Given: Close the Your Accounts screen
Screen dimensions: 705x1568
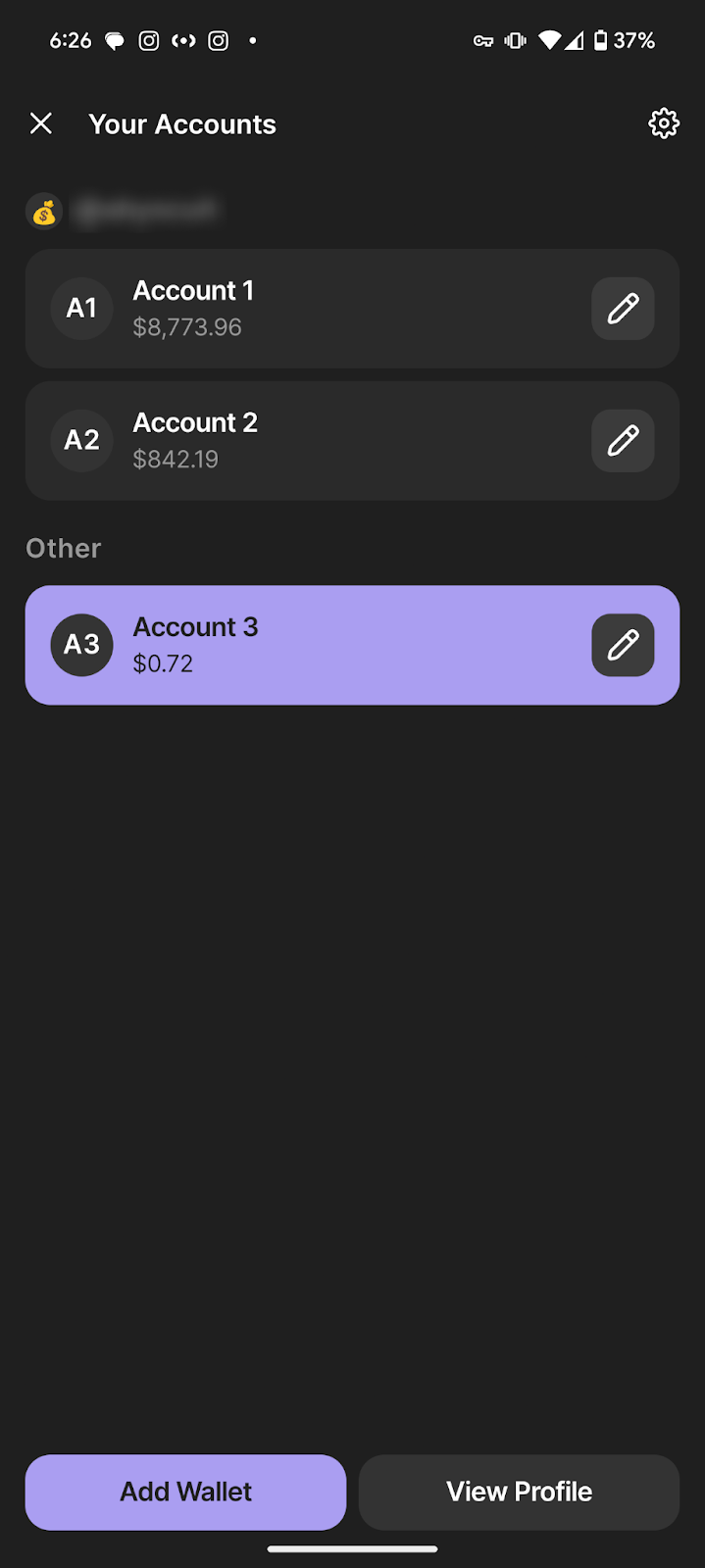Looking at the screenshot, I should [41, 123].
